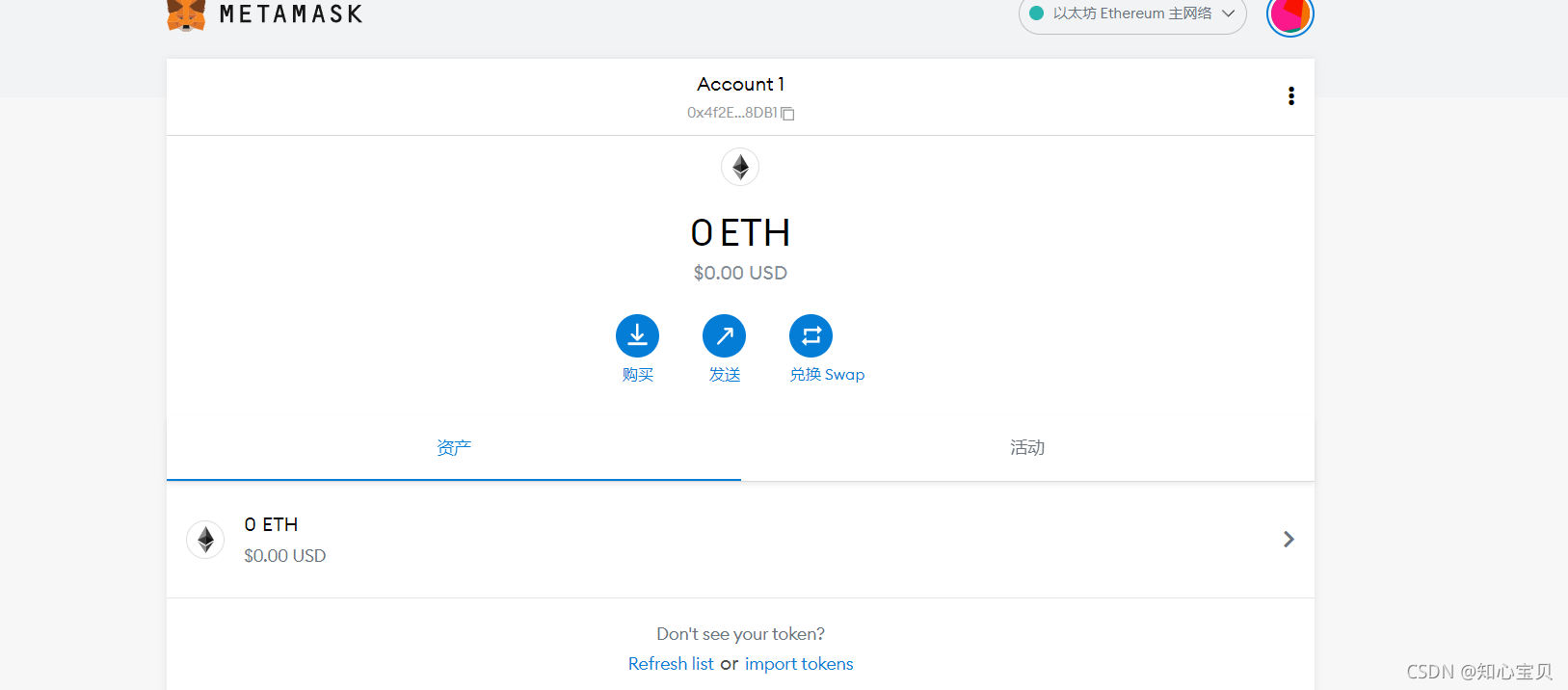
Task: Click the 购买 buy download-arrow button
Action: (637, 335)
